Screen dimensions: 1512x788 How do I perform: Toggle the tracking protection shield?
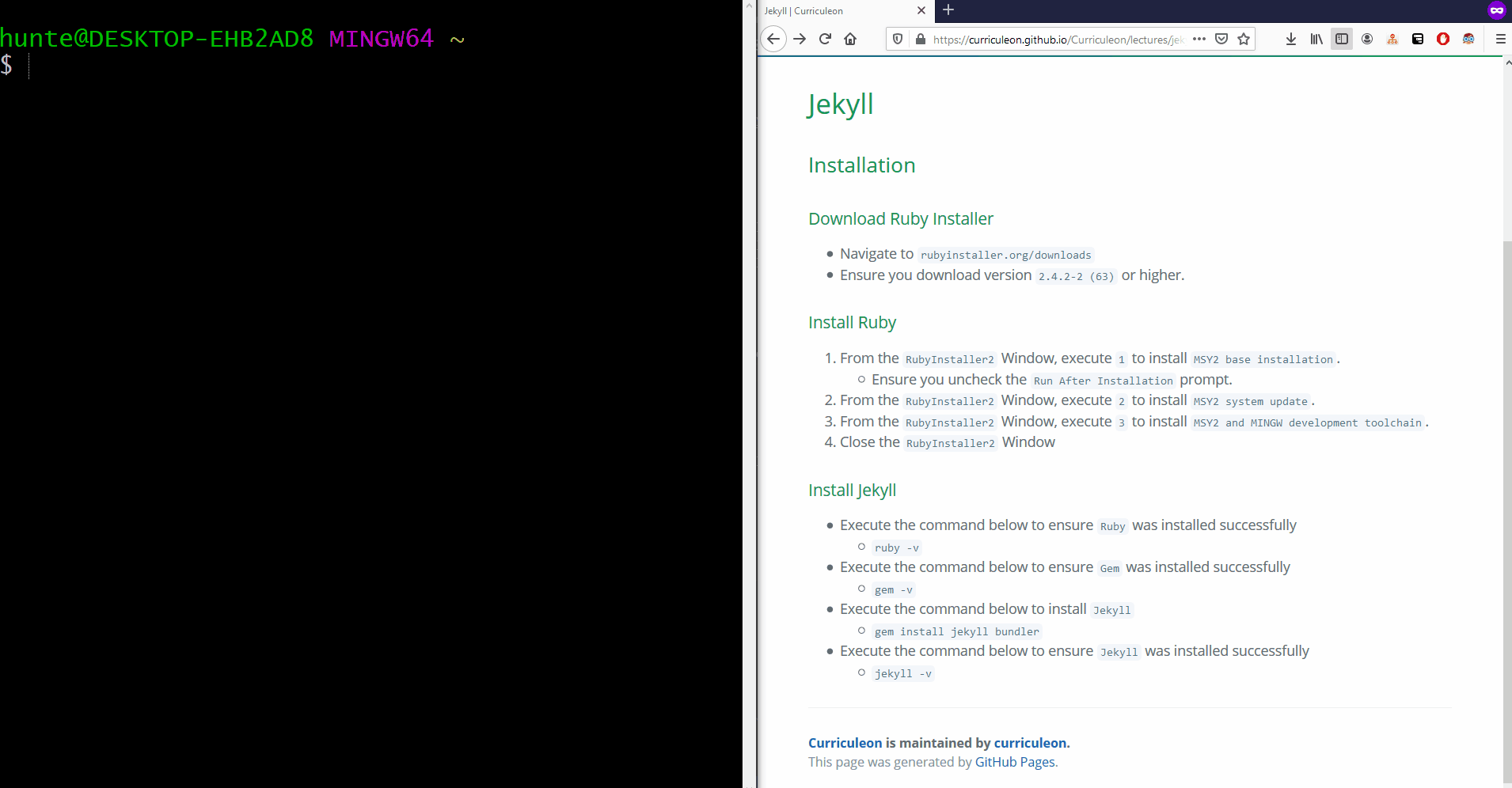tap(898, 39)
